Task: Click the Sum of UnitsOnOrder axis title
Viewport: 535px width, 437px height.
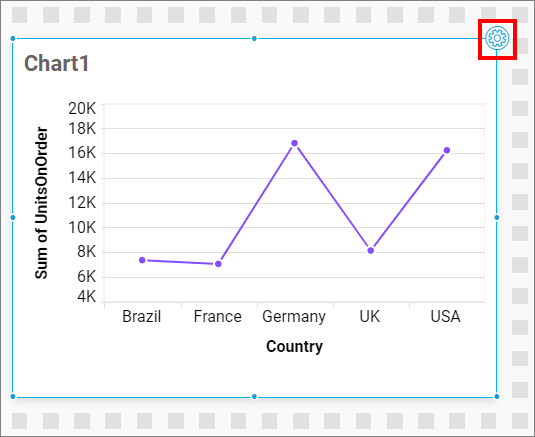Action: (41, 203)
